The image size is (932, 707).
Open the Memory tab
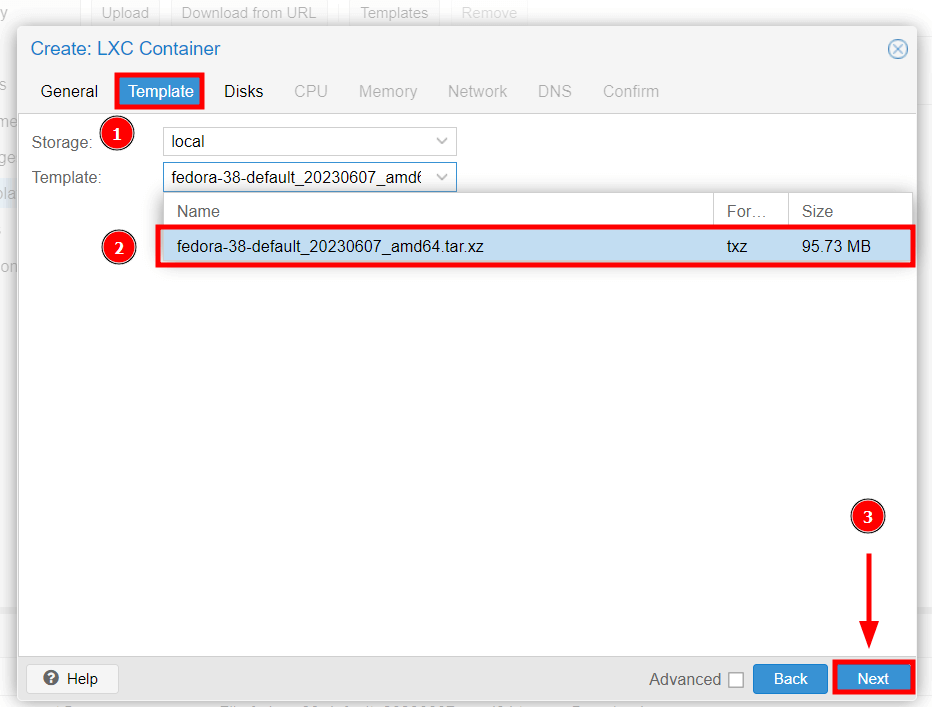[x=387, y=91]
